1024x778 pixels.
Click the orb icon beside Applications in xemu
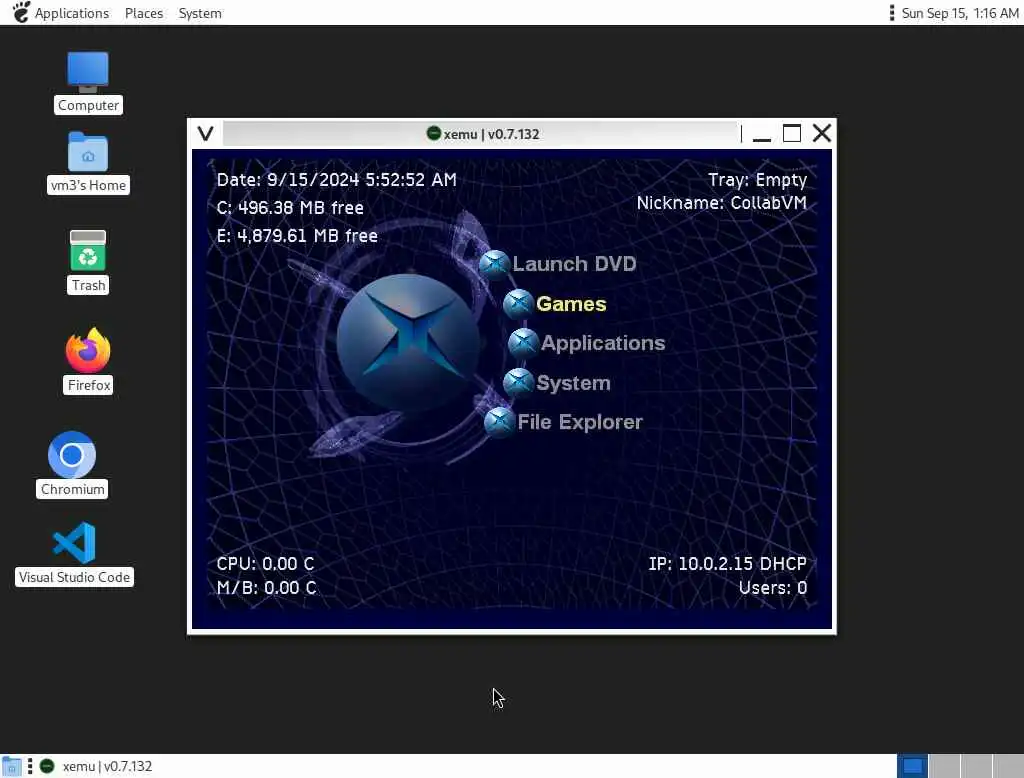tap(523, 343)
